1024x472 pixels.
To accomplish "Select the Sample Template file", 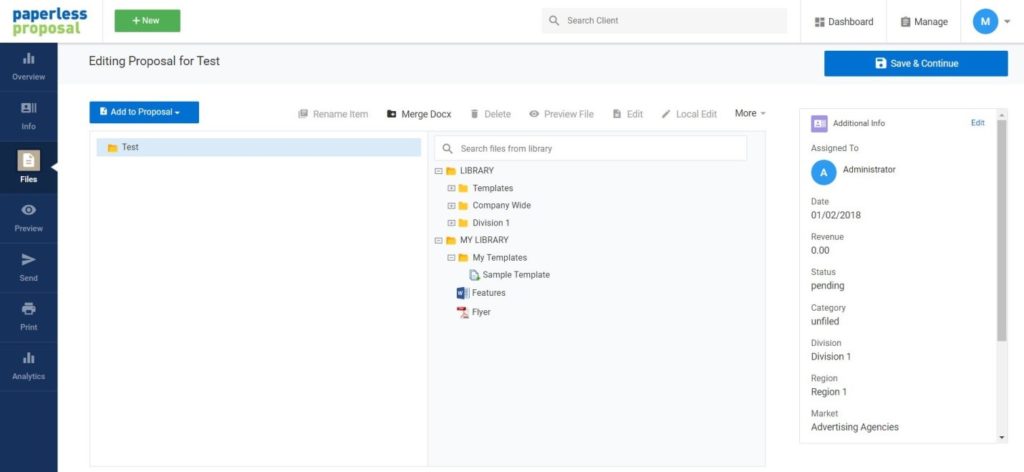I will pyautogui.click(x=516, y=275).
